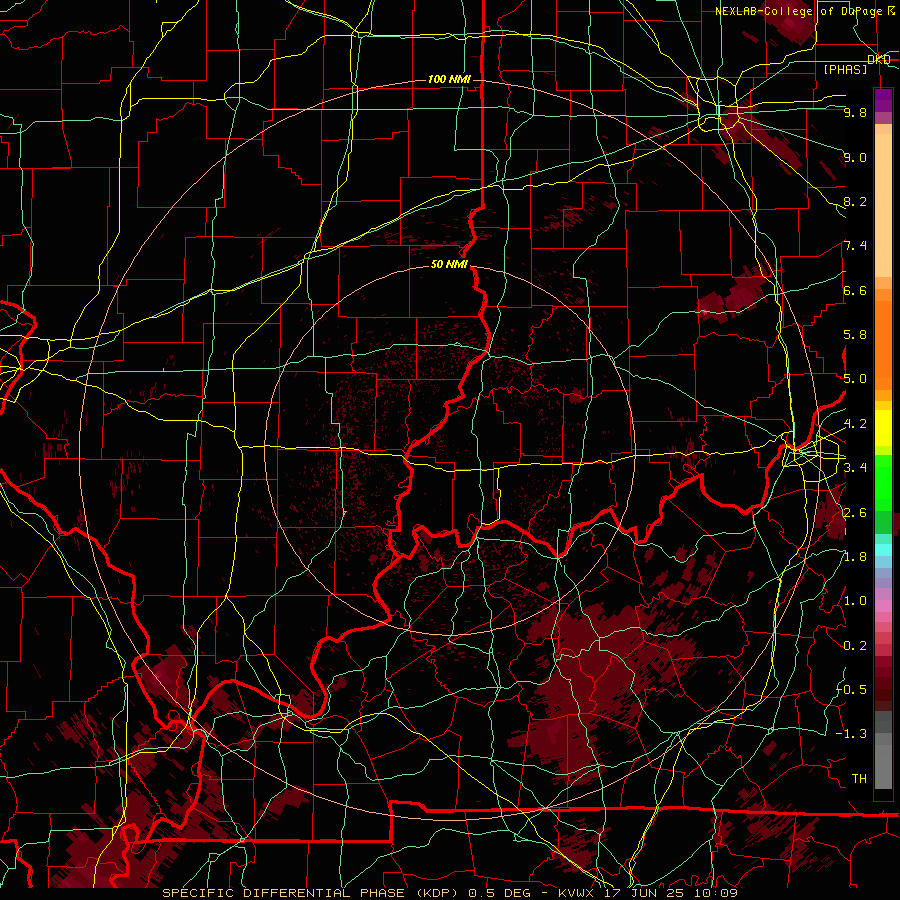The image size is (900, 900).
Task: Click the 9.8 value on the color scale
Action: (x=855, y=112)
